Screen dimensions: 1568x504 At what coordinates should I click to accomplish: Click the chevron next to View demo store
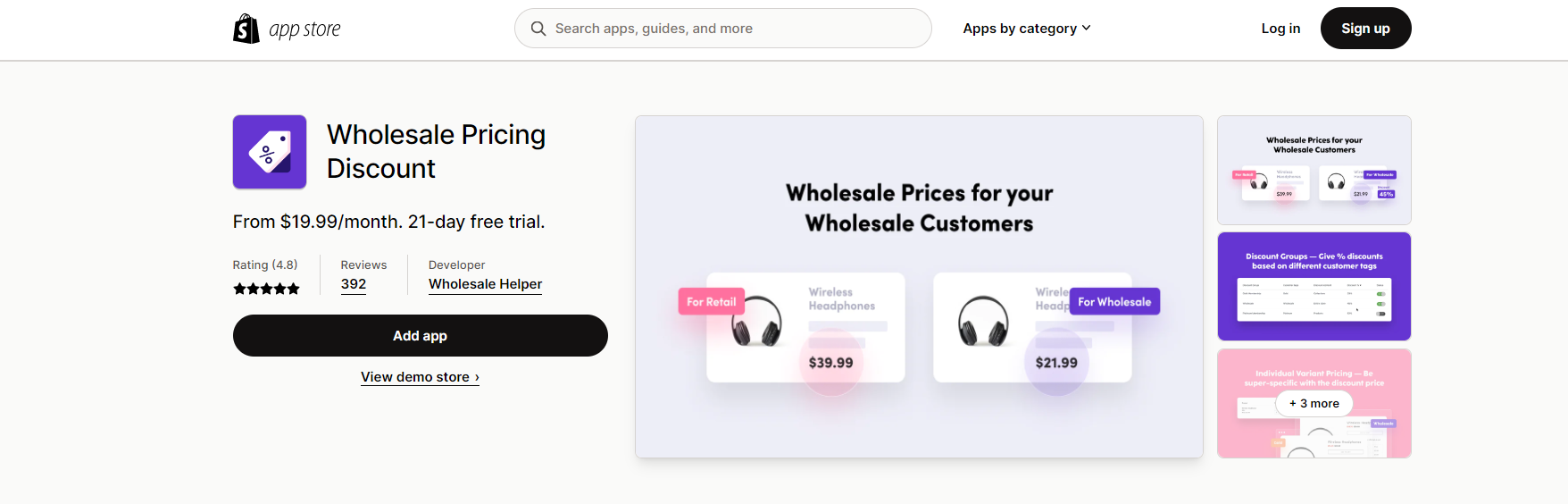pos(477,378)
